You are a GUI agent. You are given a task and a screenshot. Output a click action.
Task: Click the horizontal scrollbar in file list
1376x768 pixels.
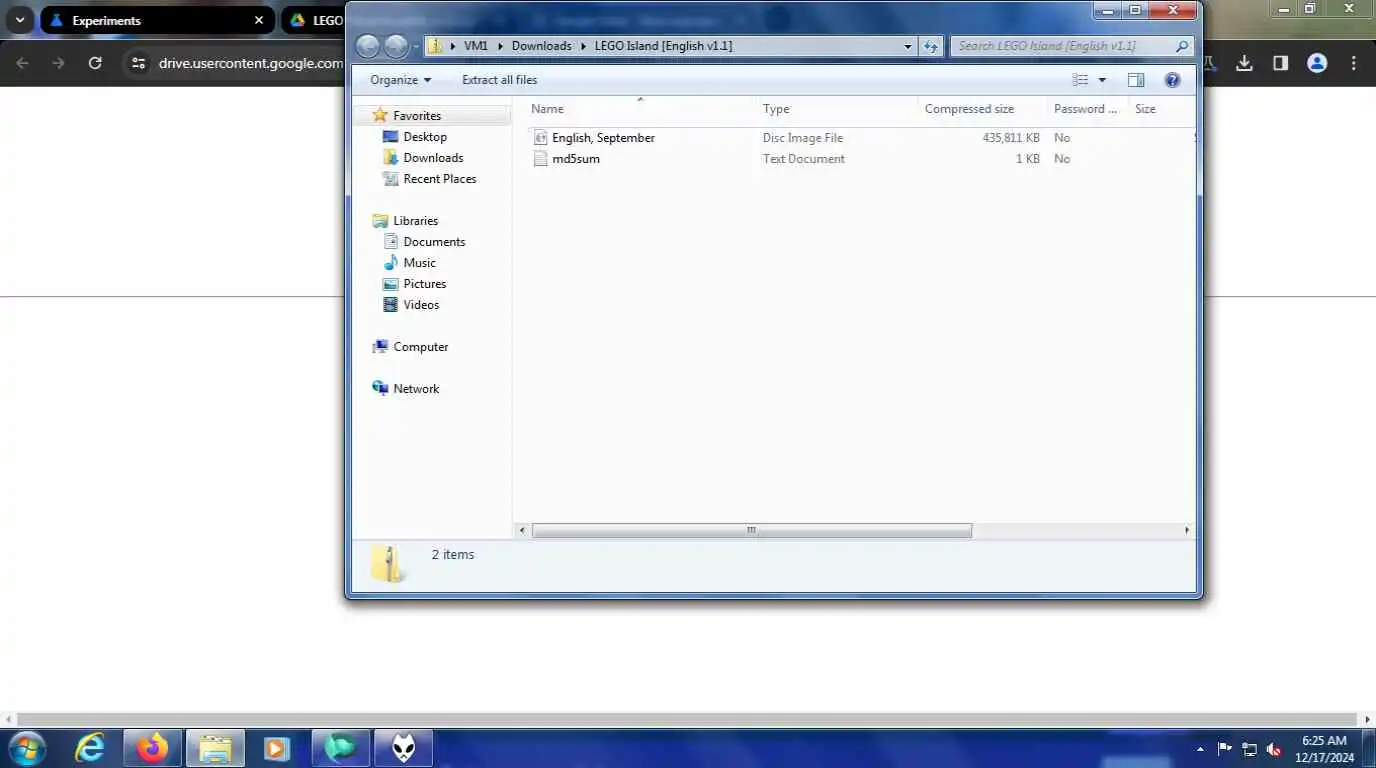tap(751, 530)
